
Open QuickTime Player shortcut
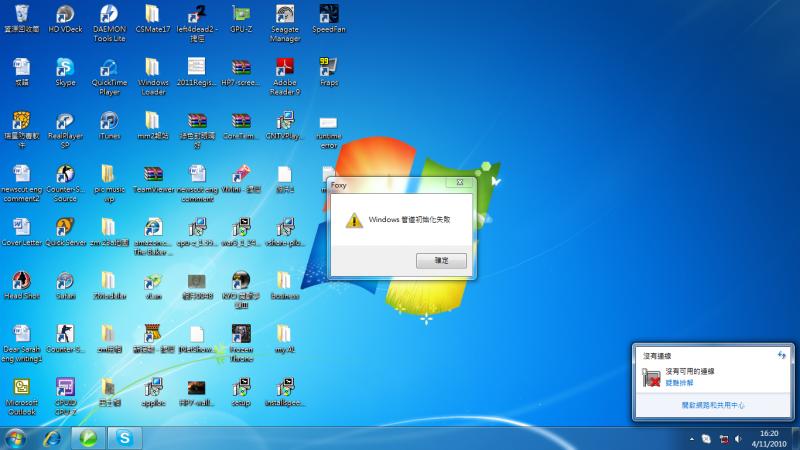click(x=109, y=77)
